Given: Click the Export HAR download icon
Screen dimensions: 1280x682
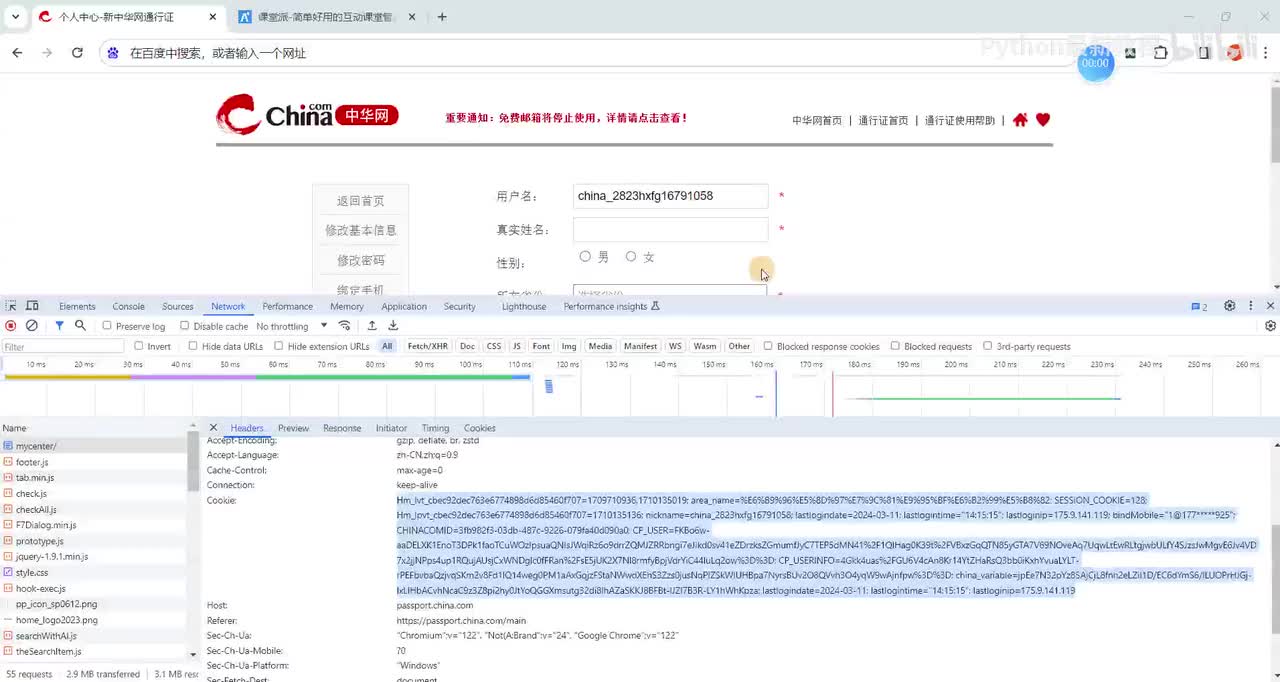Looking at the screenshot, I should (393, 326).
